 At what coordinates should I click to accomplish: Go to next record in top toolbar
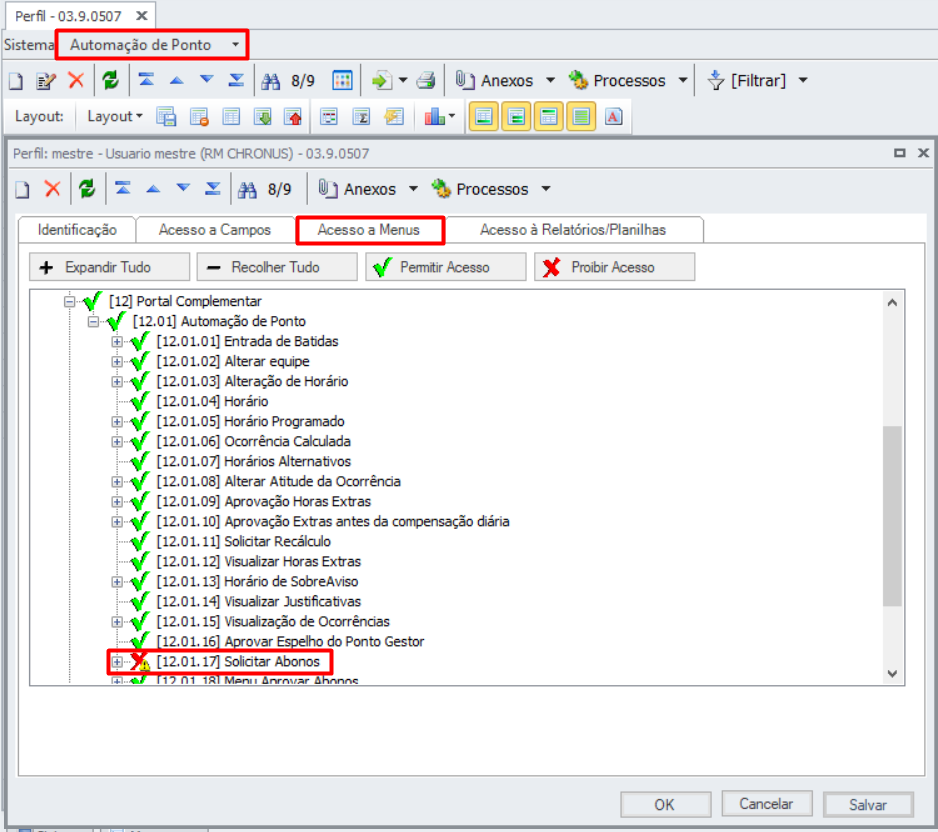pyautogui.click(x=206, y=79)
